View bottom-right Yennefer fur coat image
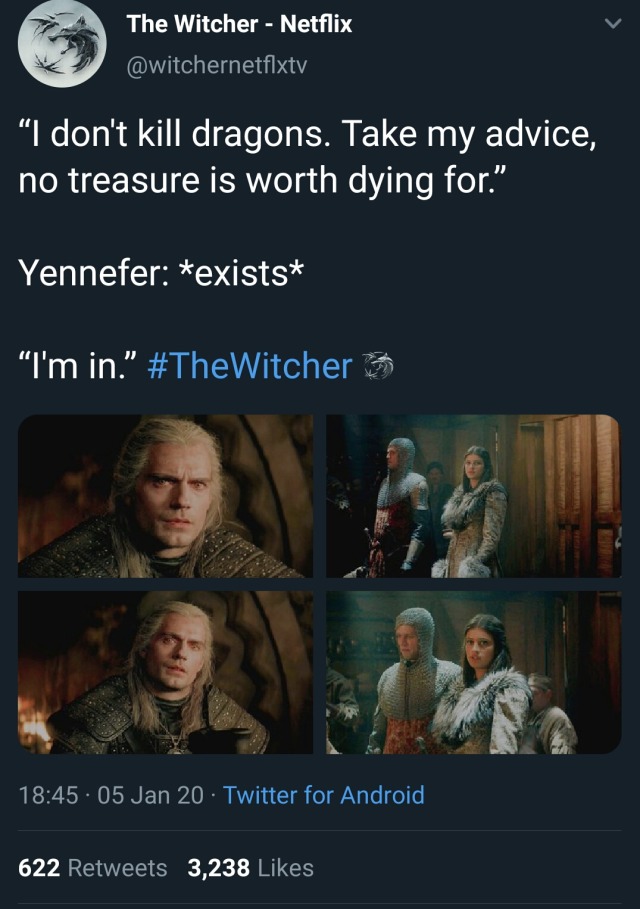Image resolution: width=640 pixels, height=909 pixels. [x=474, y=672]
